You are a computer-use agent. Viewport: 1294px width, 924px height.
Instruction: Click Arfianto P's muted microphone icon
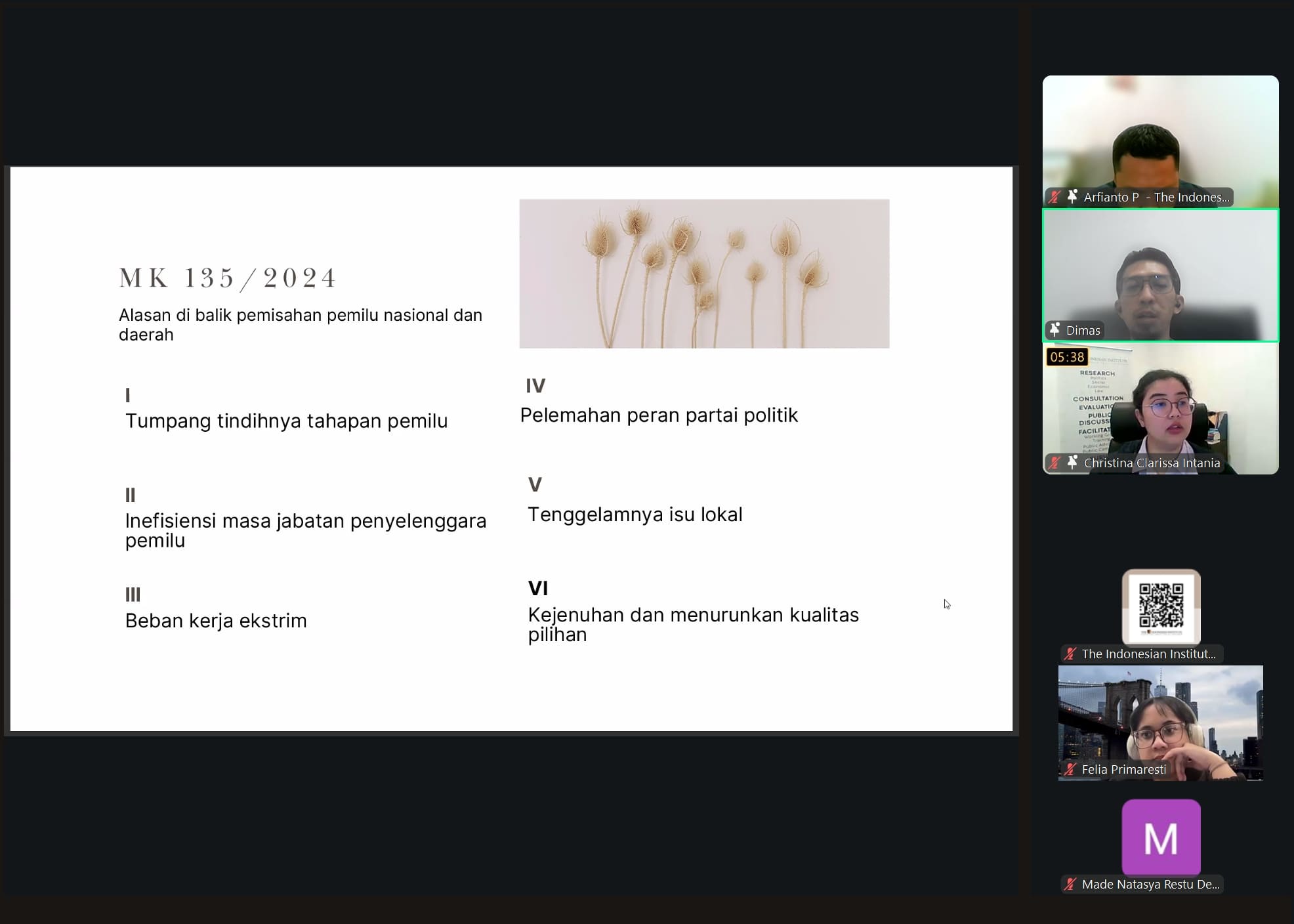tap(1054, 197)
